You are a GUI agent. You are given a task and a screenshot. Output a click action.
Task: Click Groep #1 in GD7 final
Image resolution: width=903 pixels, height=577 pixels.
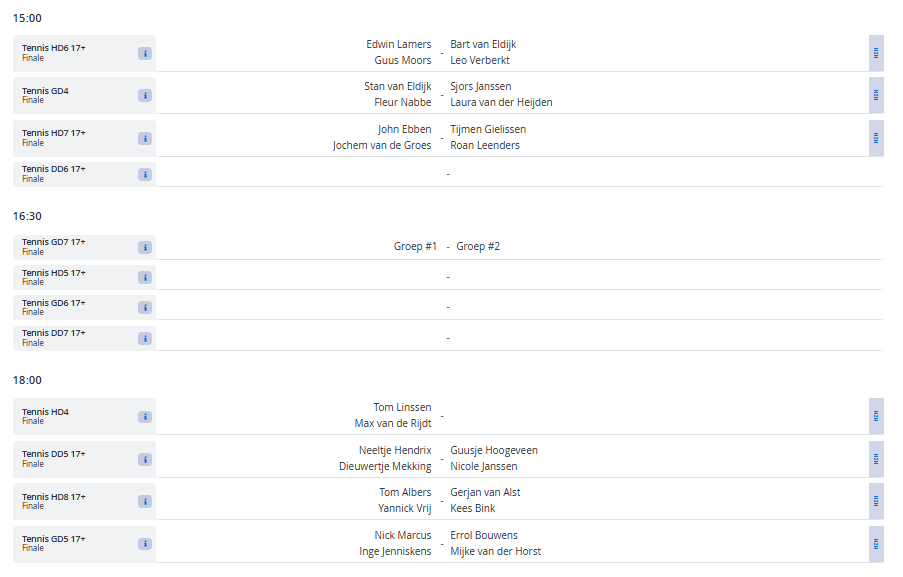point(415,247)
